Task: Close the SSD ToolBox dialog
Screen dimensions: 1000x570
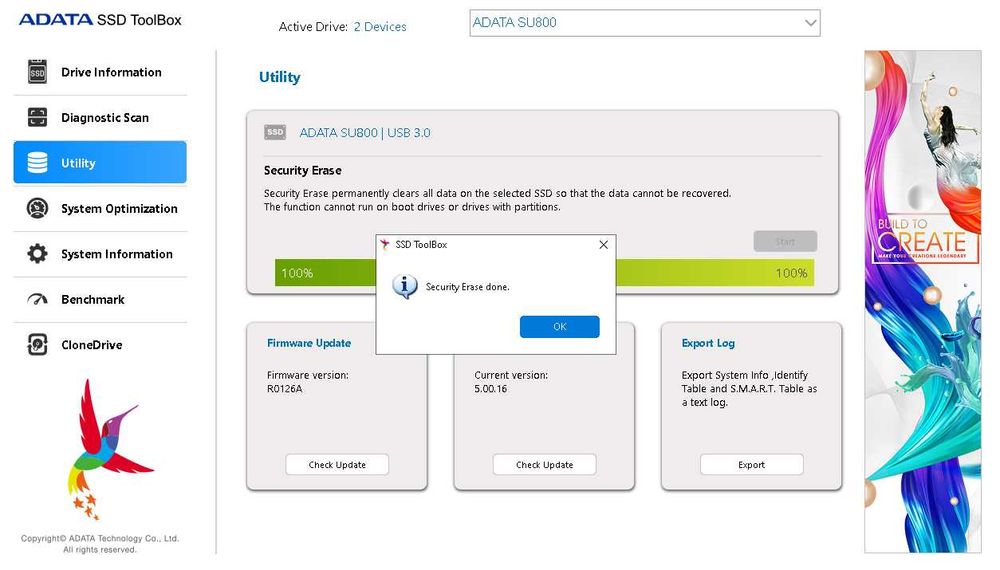Action: [603, 245]
